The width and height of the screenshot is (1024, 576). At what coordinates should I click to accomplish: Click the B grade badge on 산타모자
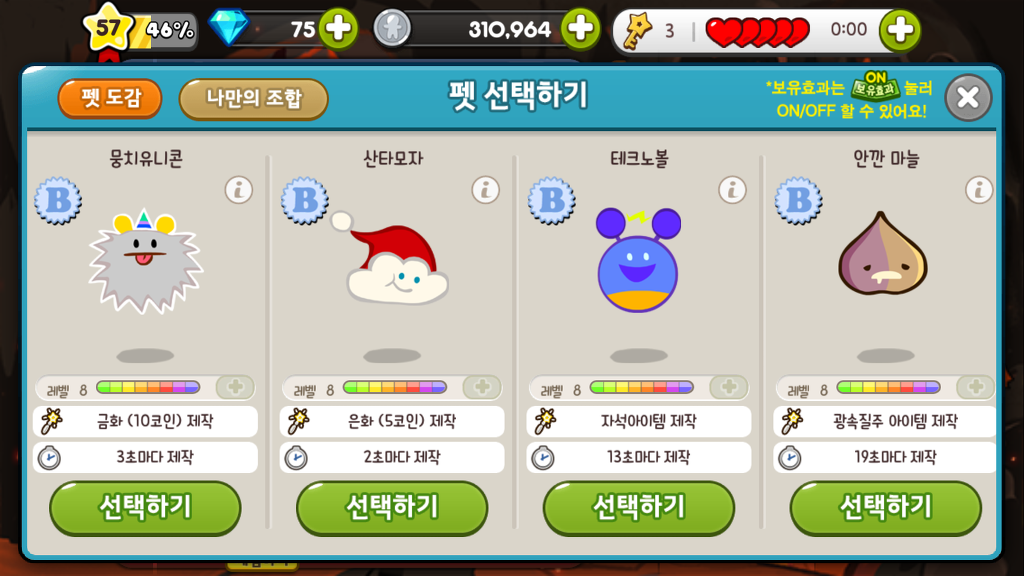coord(305,200)
